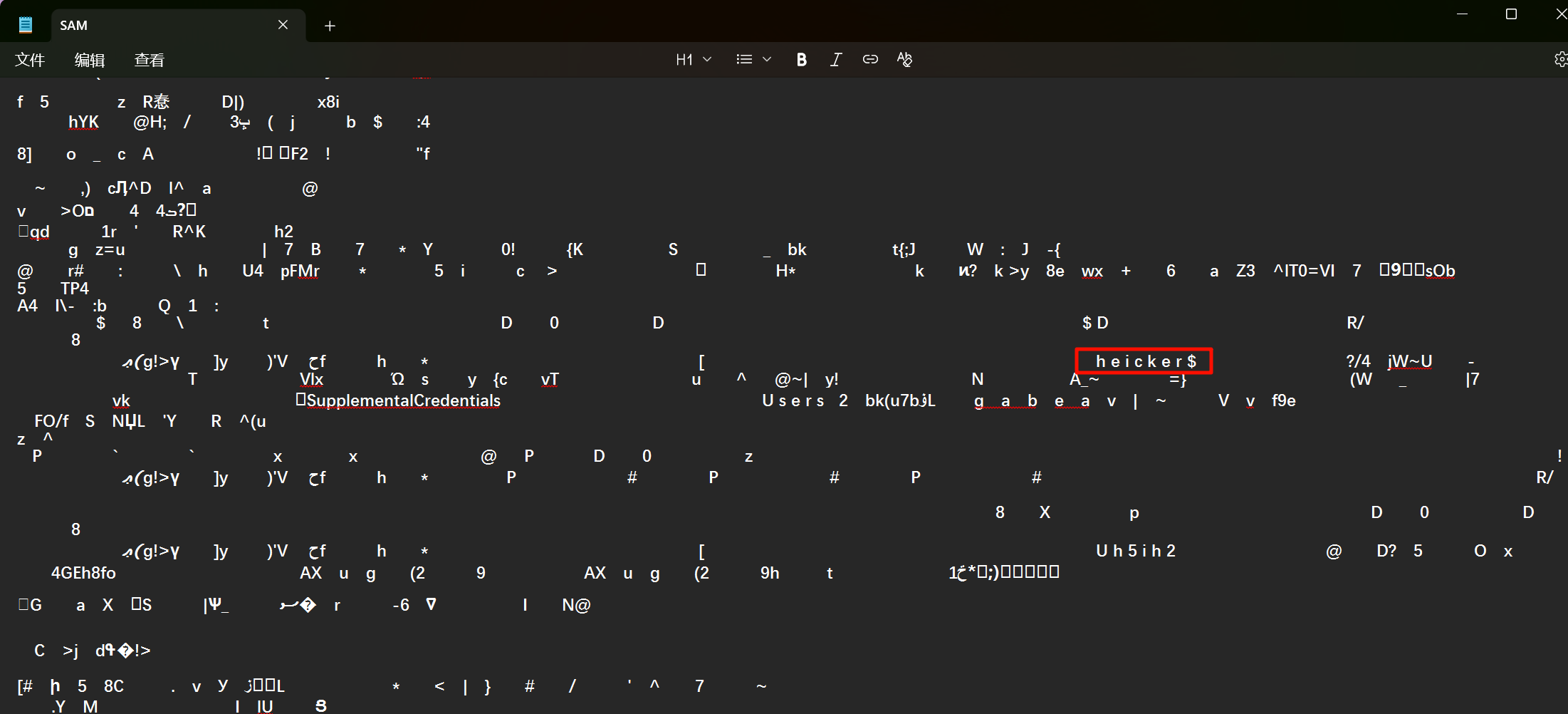Clear formatting using the toolbar icon

tap(904, 60)
